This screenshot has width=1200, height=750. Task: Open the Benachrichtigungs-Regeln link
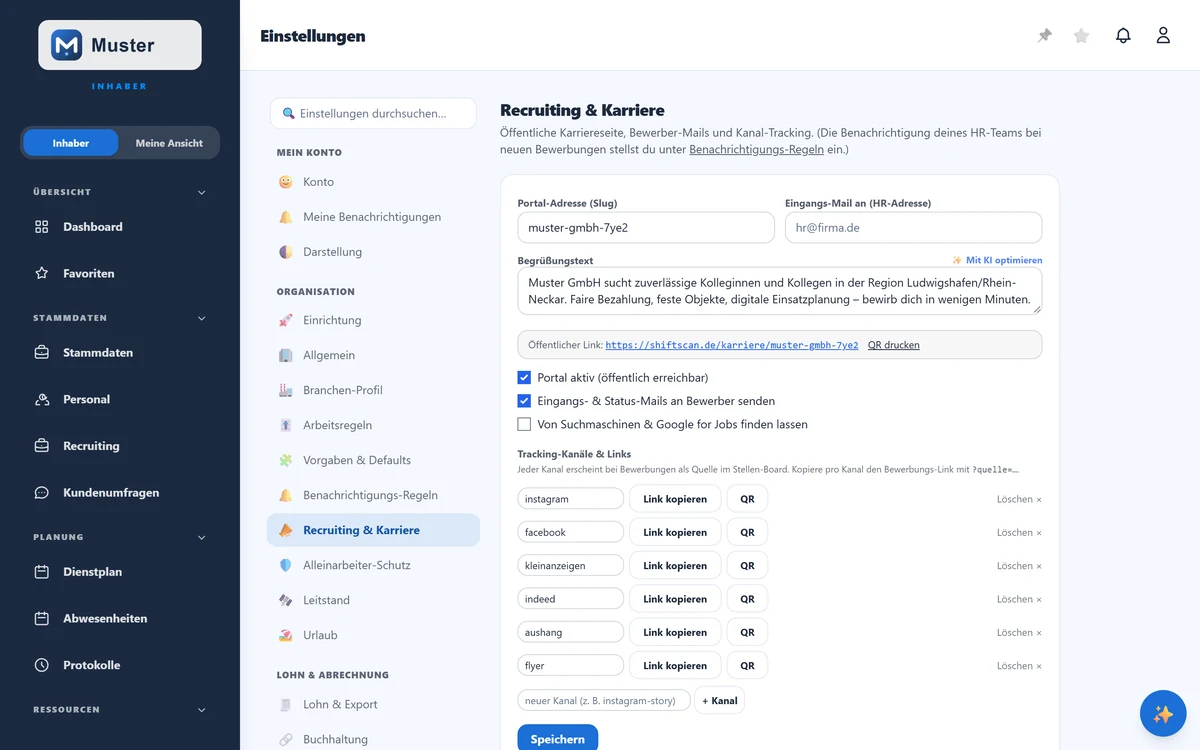756,149
